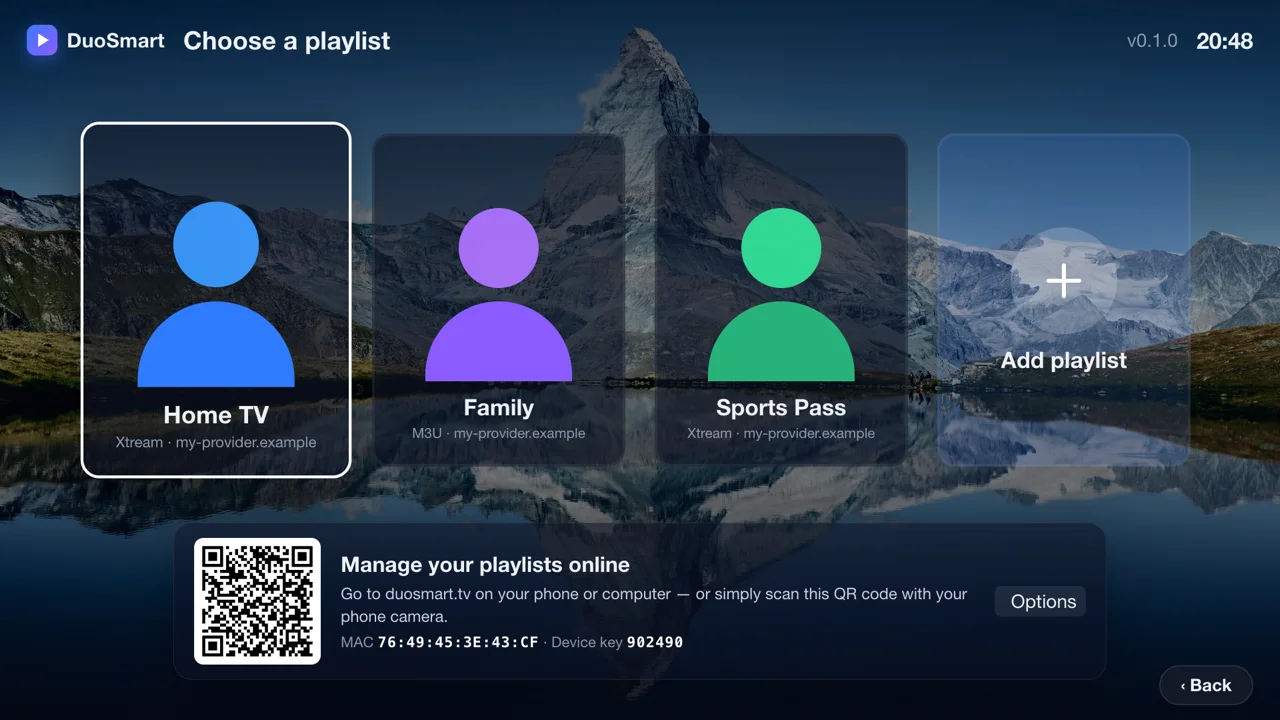
Task: Click the DuoSmart play logo icon
Action: (42, 41)
